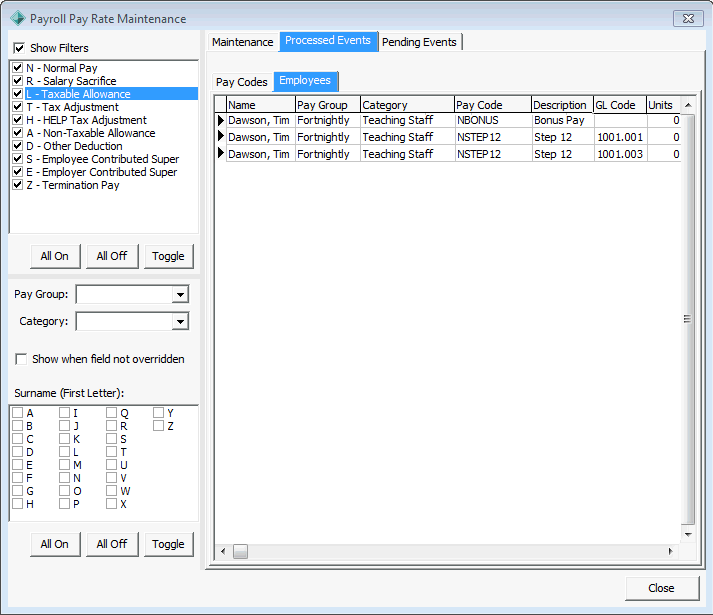Toggle the D - Other Deduction filter

(x=17, y=146)
